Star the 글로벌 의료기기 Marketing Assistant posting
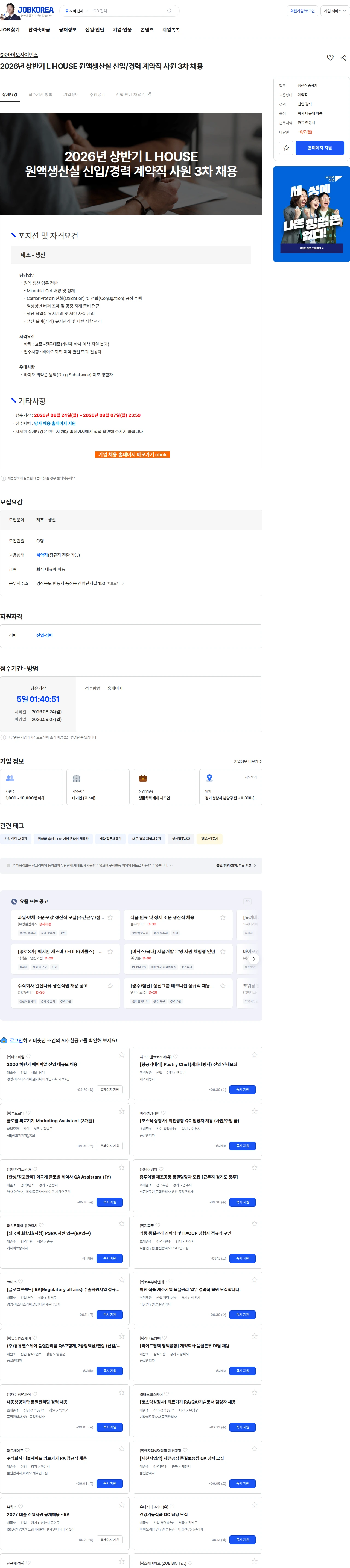This screenshot has width=350, height=1568. pyautogui.click(x=121, y=1111)
